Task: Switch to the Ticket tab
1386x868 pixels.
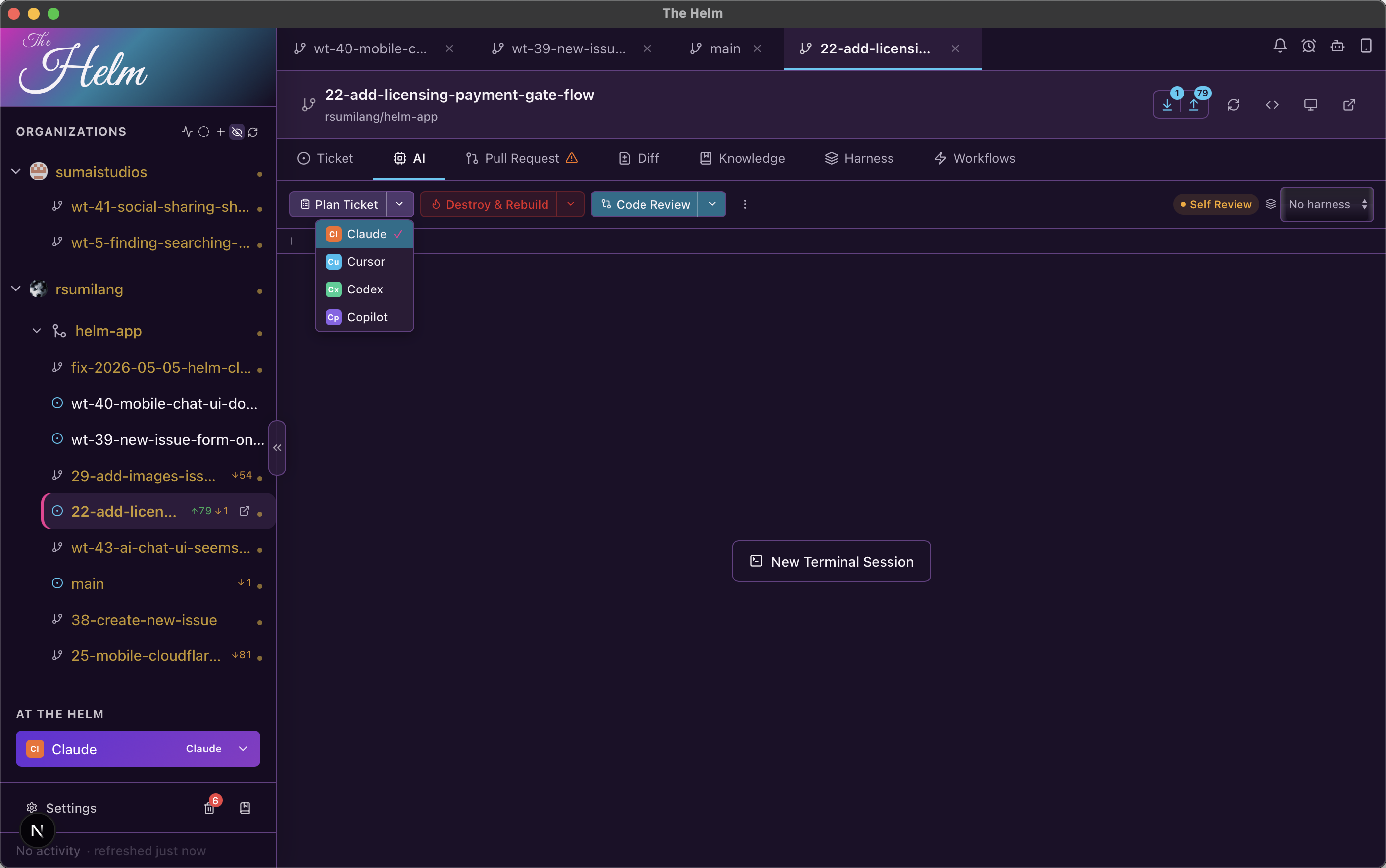Action: click(325, 158)
